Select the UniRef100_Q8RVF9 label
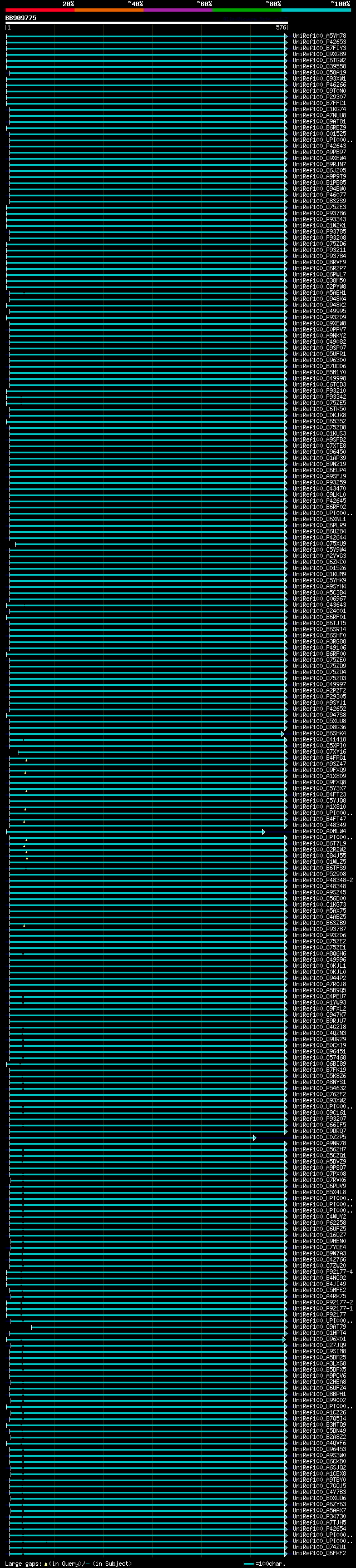Viewport: 356px width, 1568px height. (x=319, y=263)
